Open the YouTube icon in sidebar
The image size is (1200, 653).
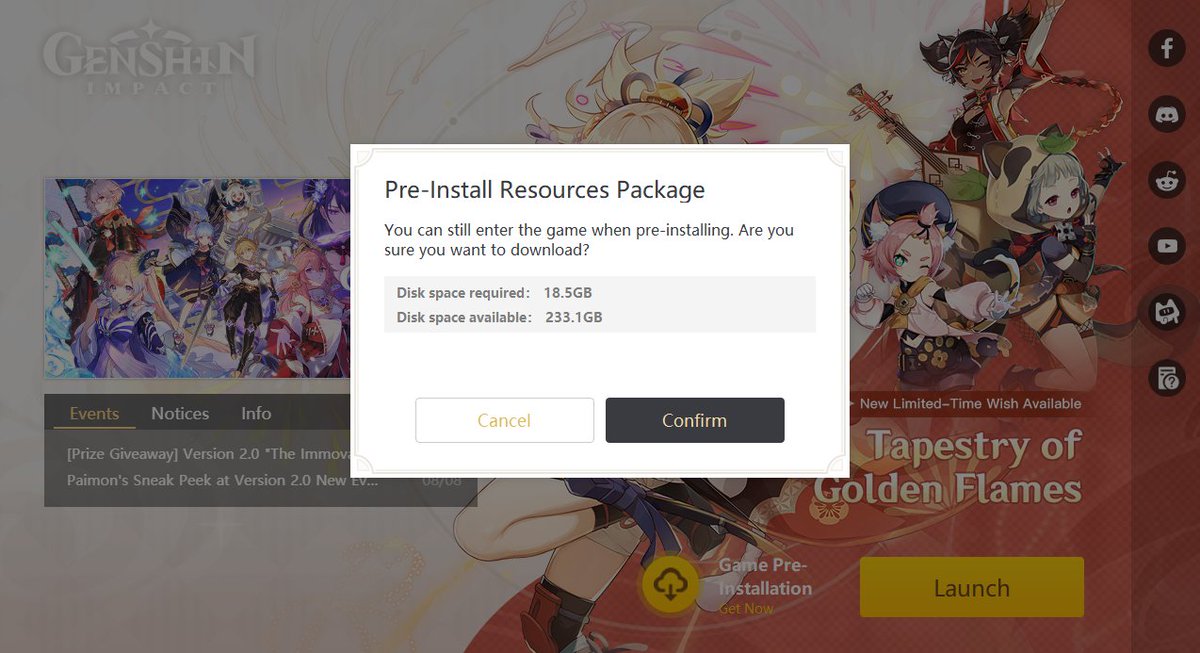(1167, 245)
